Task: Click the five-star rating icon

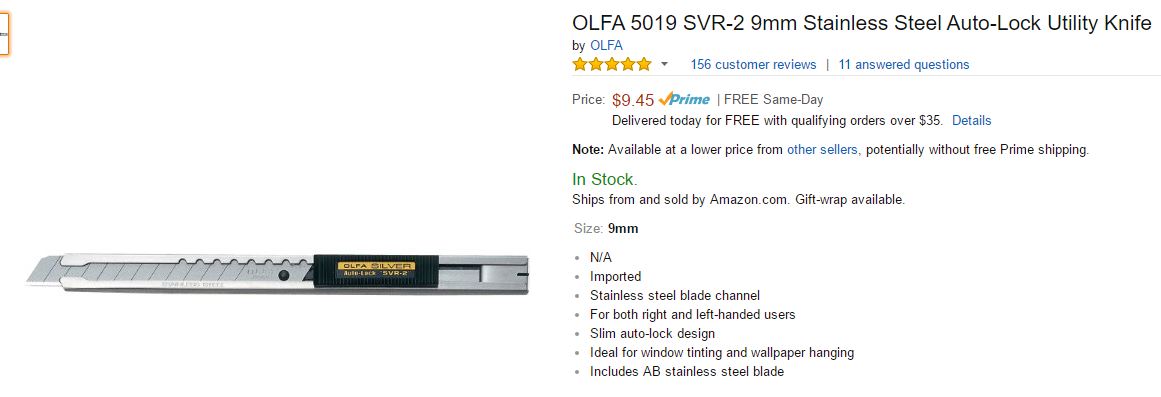Action: click(x=612, y=64)
